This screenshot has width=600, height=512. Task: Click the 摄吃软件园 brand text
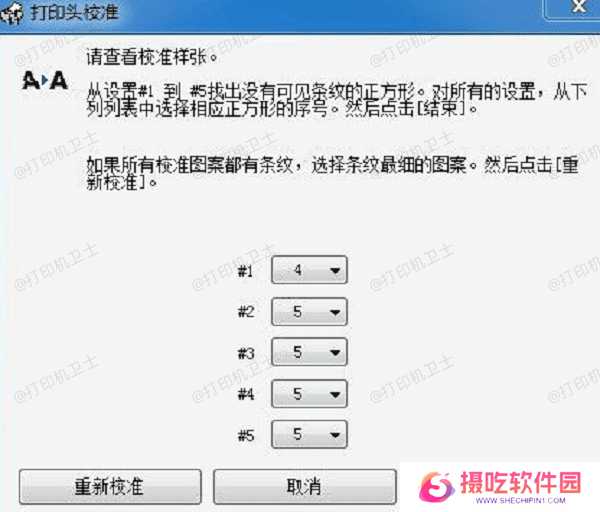pyautogui.click(x=521, y=482)
